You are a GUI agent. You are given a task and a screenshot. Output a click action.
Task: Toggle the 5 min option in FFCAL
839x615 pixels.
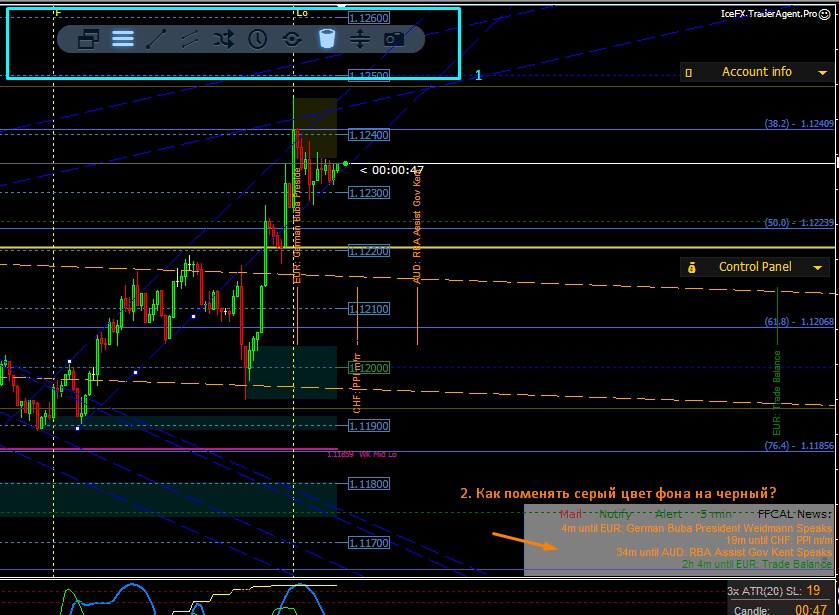pyautogui.click(x=715, y=514)
